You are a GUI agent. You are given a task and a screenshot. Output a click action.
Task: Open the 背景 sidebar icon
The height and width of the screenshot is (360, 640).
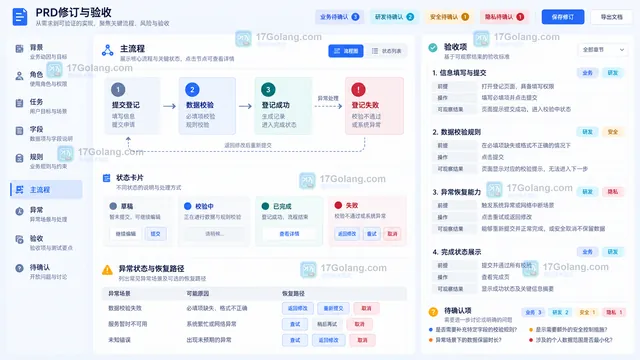point(19,49)
